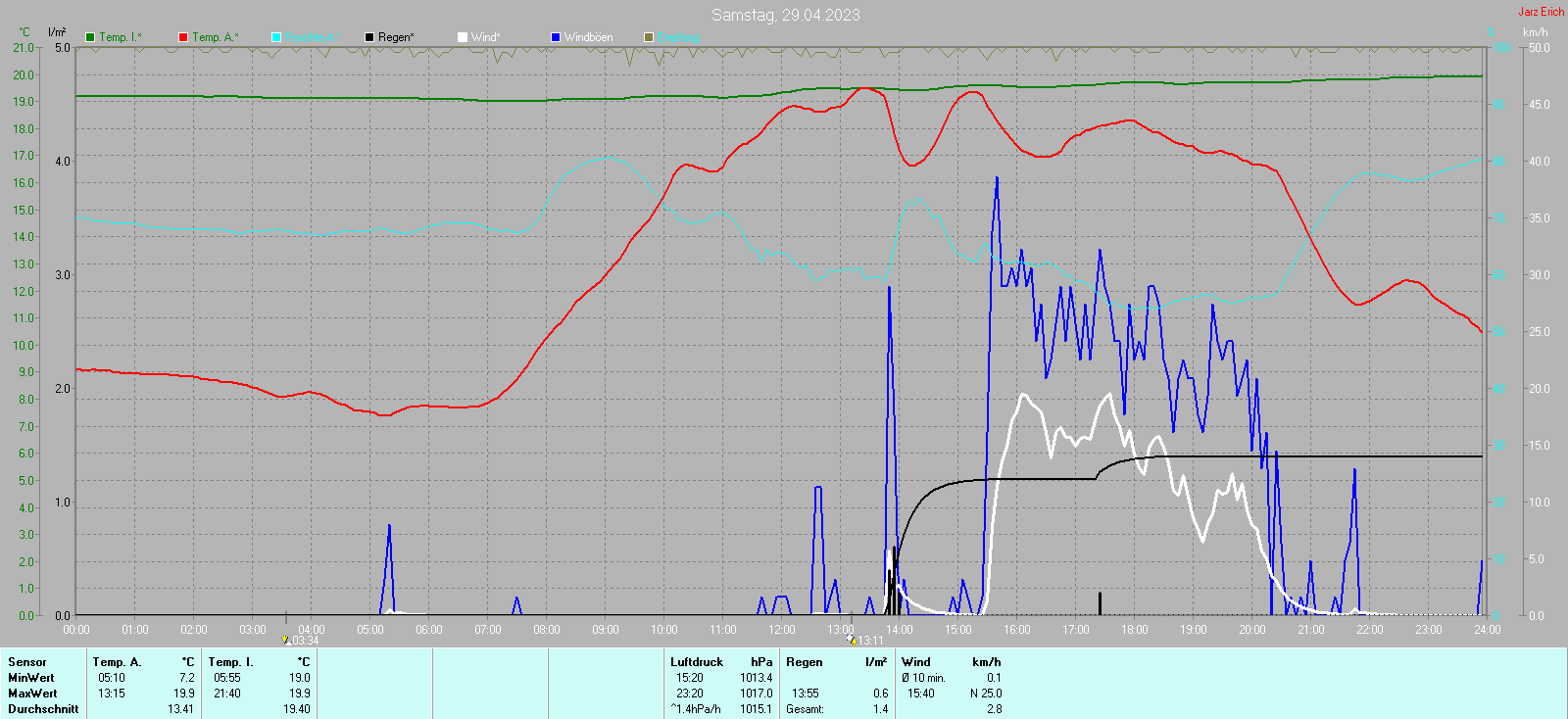
Task: Click the 'hPa' unit in the Luftdruck header
Action: tap(761, 662)
